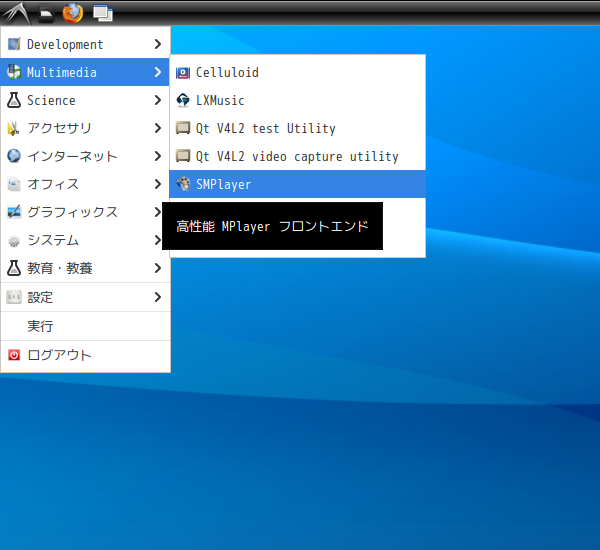
Task: Choose 実行 to run a command
Action: pos(85,326)
